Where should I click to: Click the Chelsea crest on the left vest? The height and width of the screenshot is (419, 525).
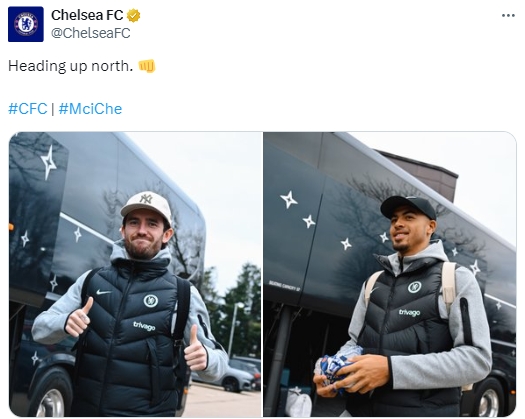coord(151,301)
